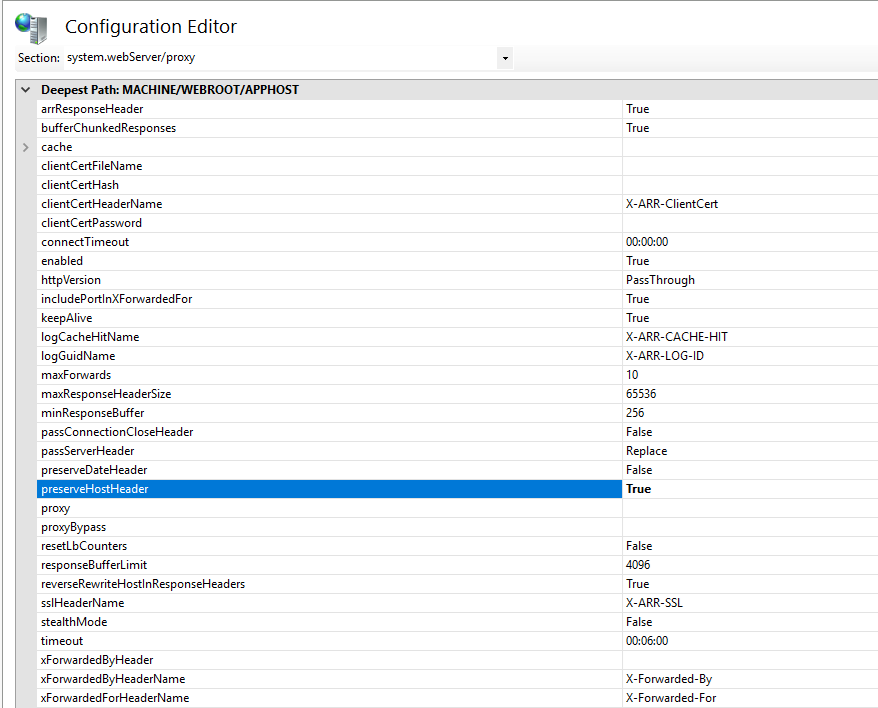878x708 pixels.
Task: Select the reverseRewriteHostInResponseHeaders property
Action: 143,584
